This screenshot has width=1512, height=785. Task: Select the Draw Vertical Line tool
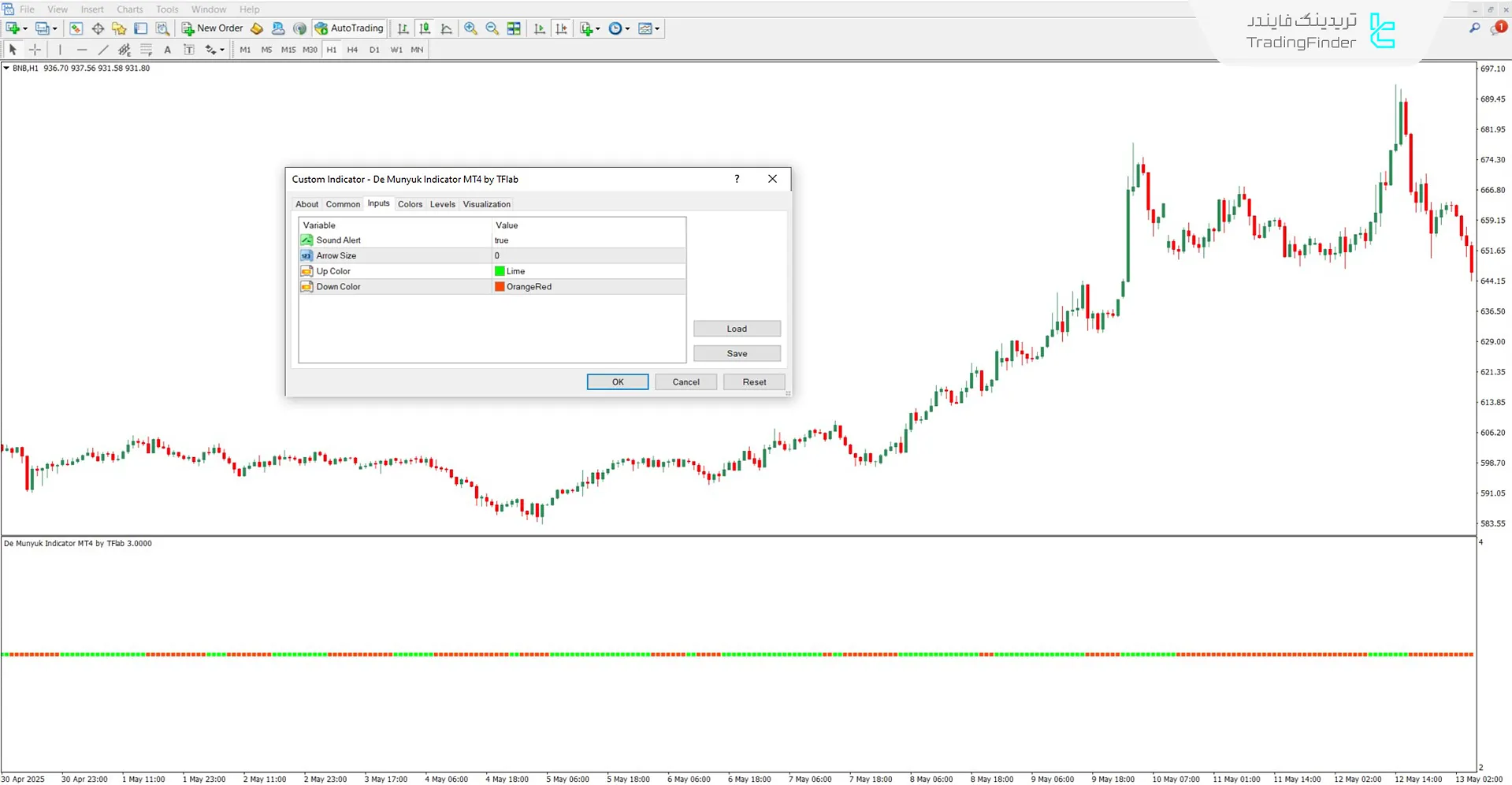pos(60,50)
